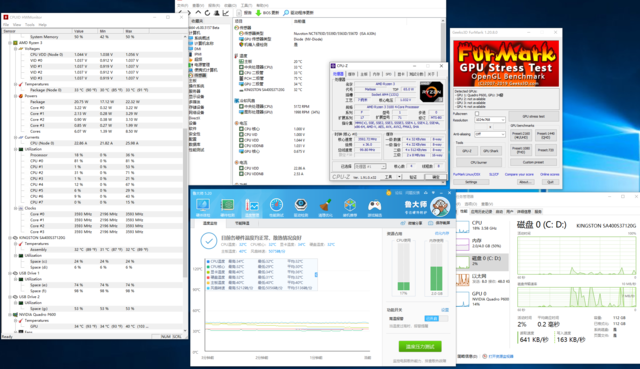Click FurMark Quit button

pyautogui.click(x=550, y=182)
